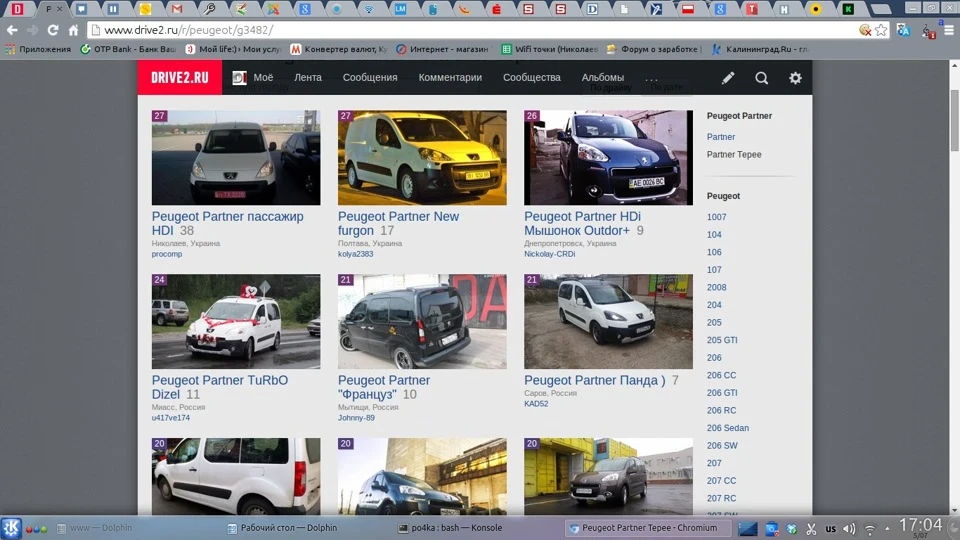The height and width of the screenshot is (540, 960).
Task: Open user profile kolya2383
Action: pyautogui.click(x=355, y=254)
